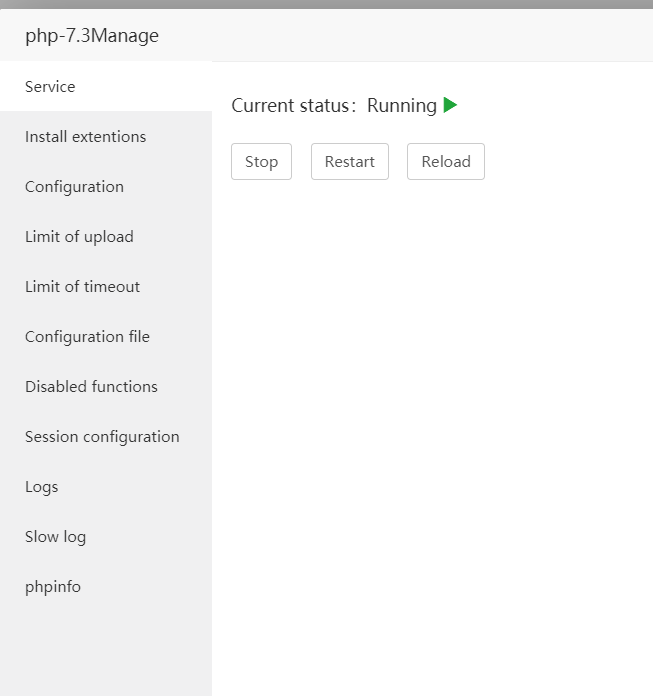Switch to Limit of timeout
The image size is (653, 696).
click(82, 287)
